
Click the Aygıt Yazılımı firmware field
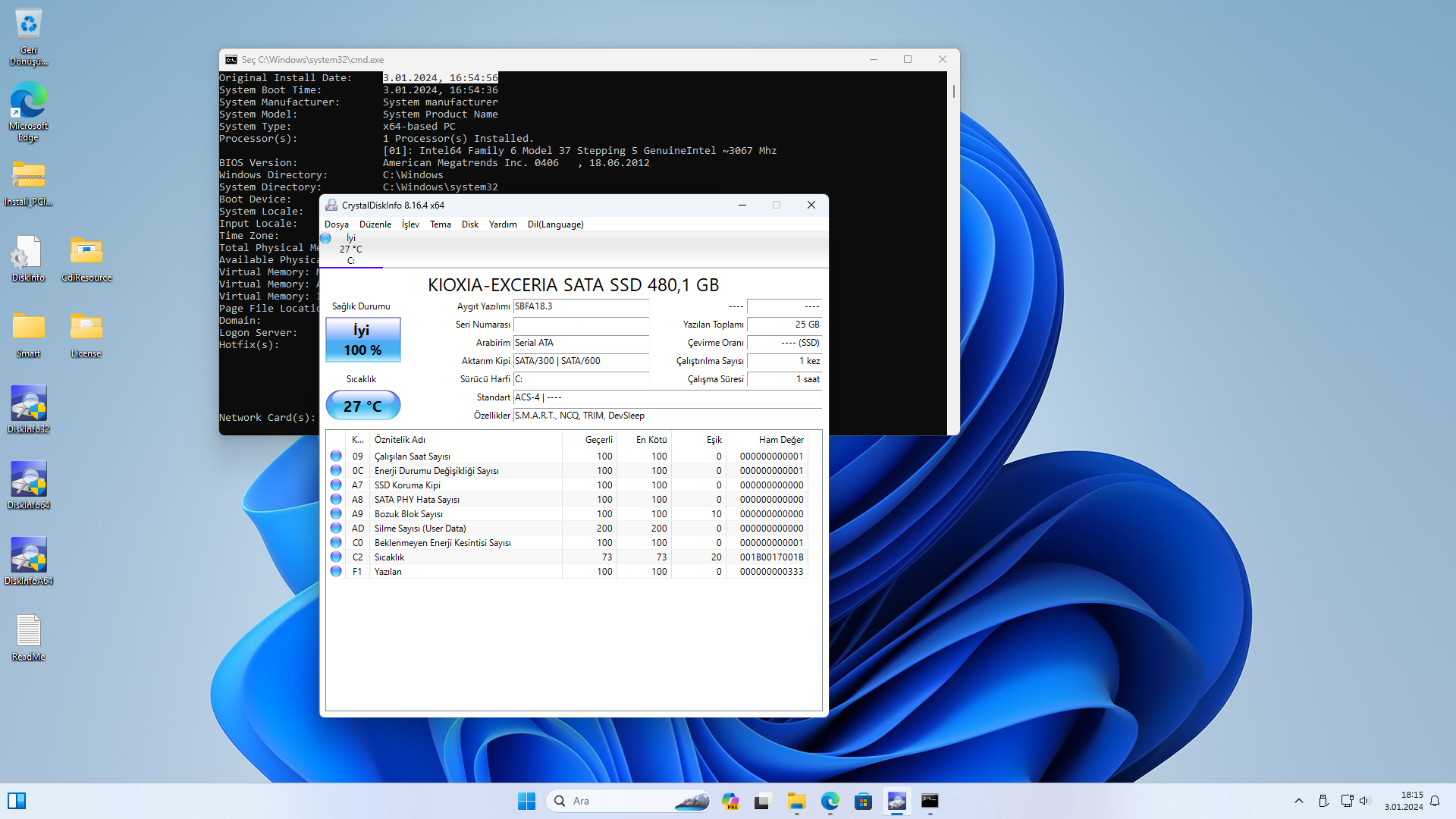580,306
